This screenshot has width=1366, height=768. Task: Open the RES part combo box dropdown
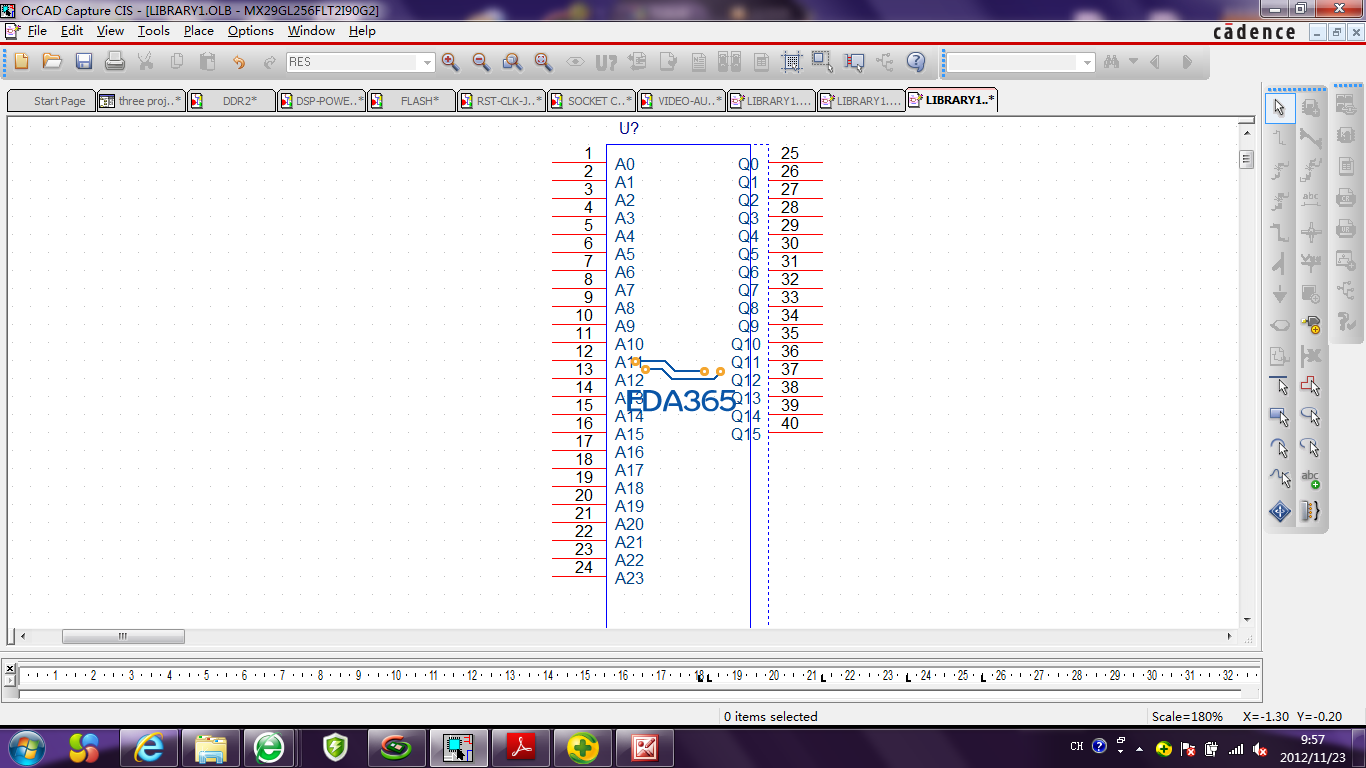(428, 62)
